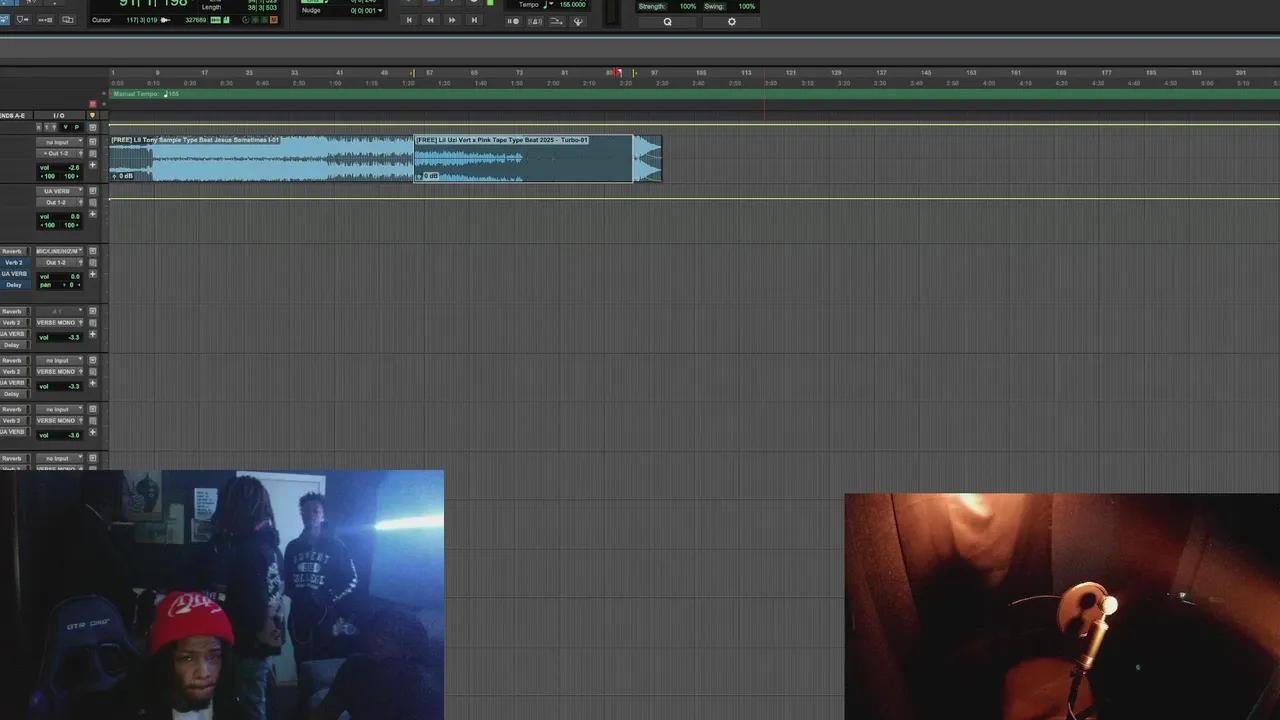The image size is (1280, 720).
Task: Click the Return to Zero transport button
Action: pyautogui.click(x=409, y=20)
